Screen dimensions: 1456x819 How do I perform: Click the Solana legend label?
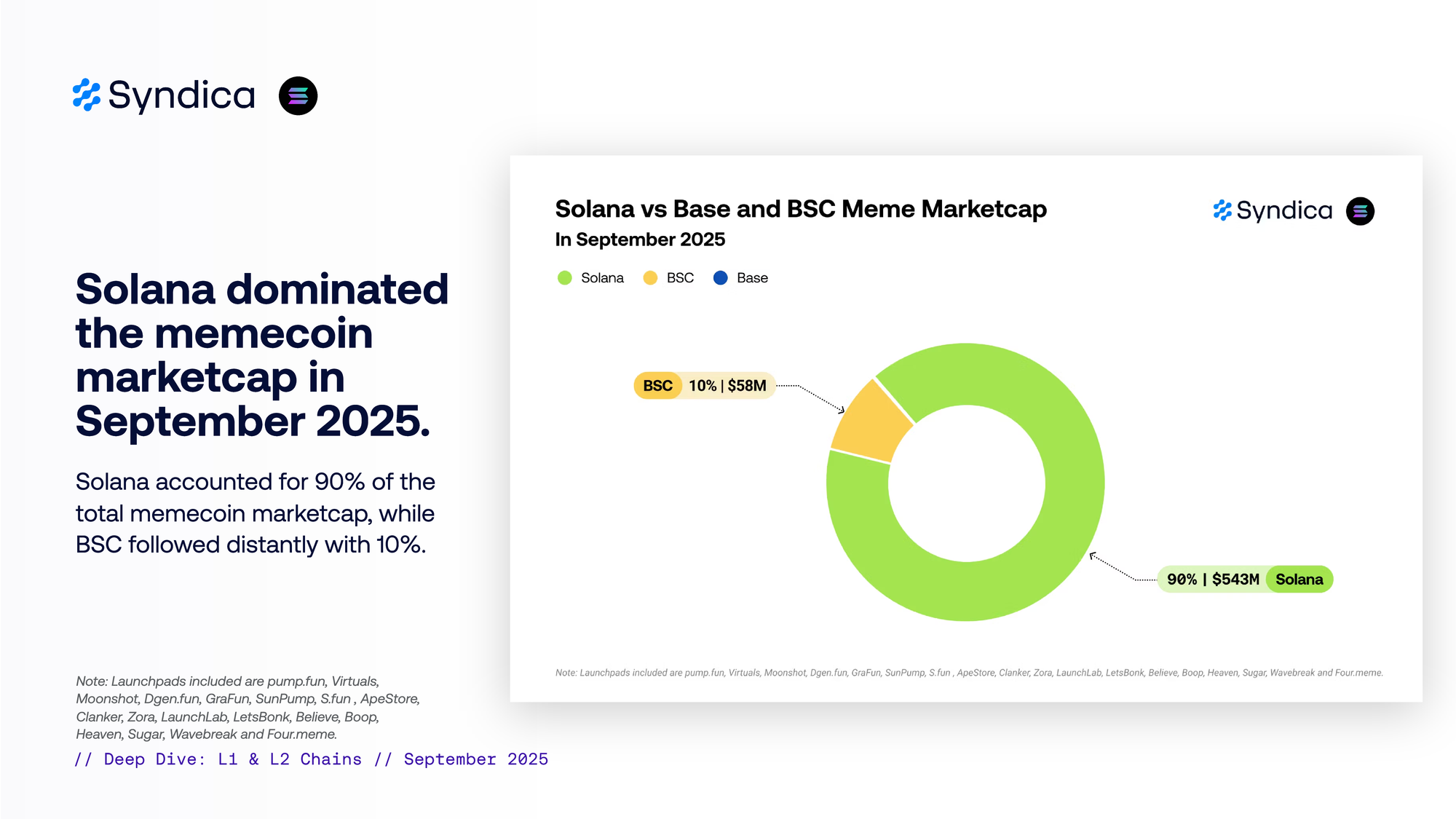click(602, 278)
